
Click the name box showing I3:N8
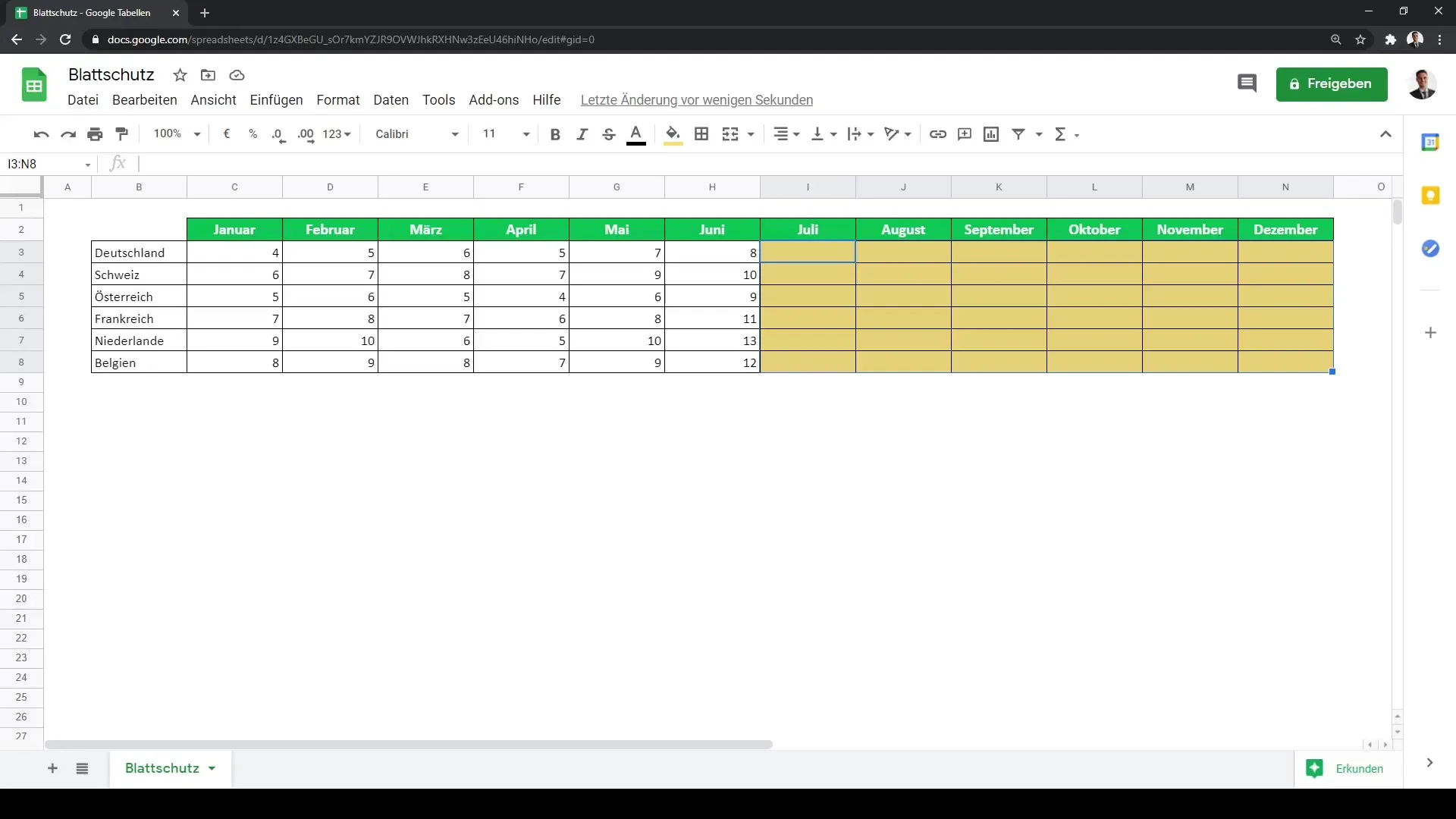(49, 164)
